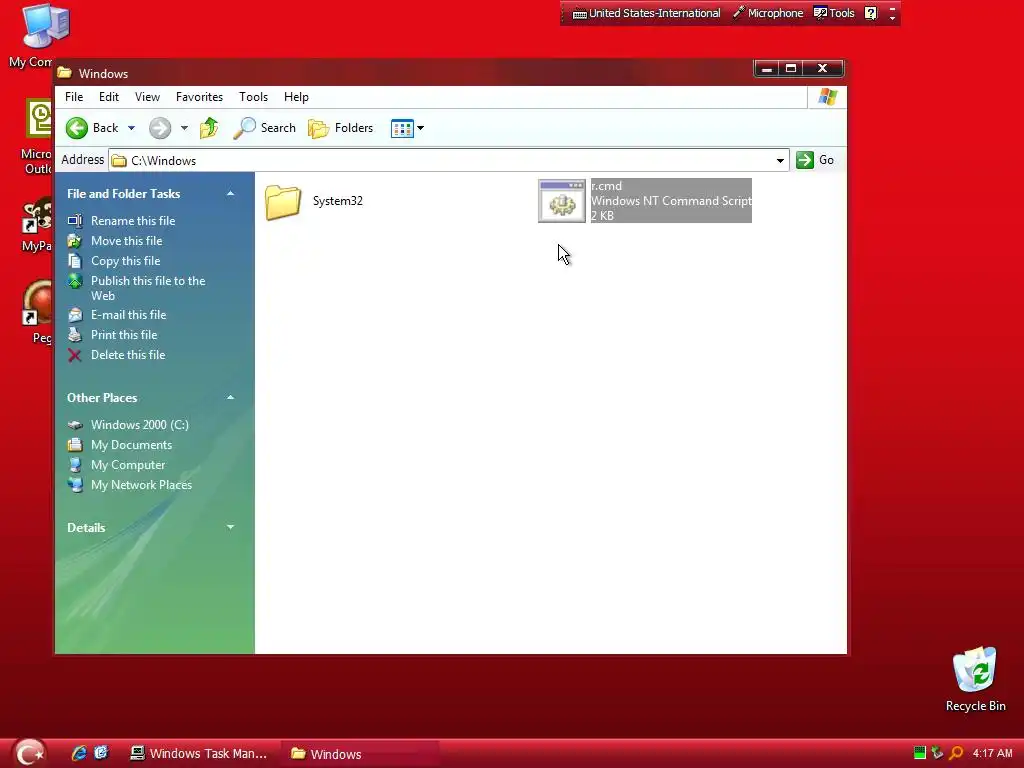Click the Delete this file red X icon
The image size is (1024, 768).
coord(75,355)
